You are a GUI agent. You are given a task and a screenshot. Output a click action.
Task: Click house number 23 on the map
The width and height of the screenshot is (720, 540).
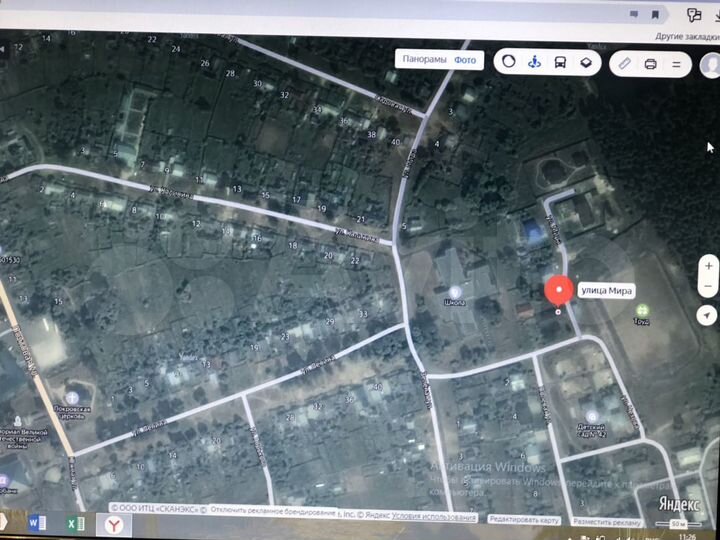[x=285, y=337]
